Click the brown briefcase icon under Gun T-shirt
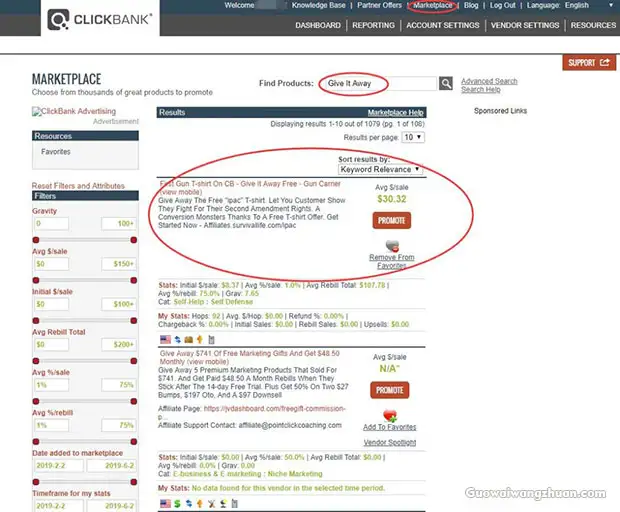 pos(189,339)
